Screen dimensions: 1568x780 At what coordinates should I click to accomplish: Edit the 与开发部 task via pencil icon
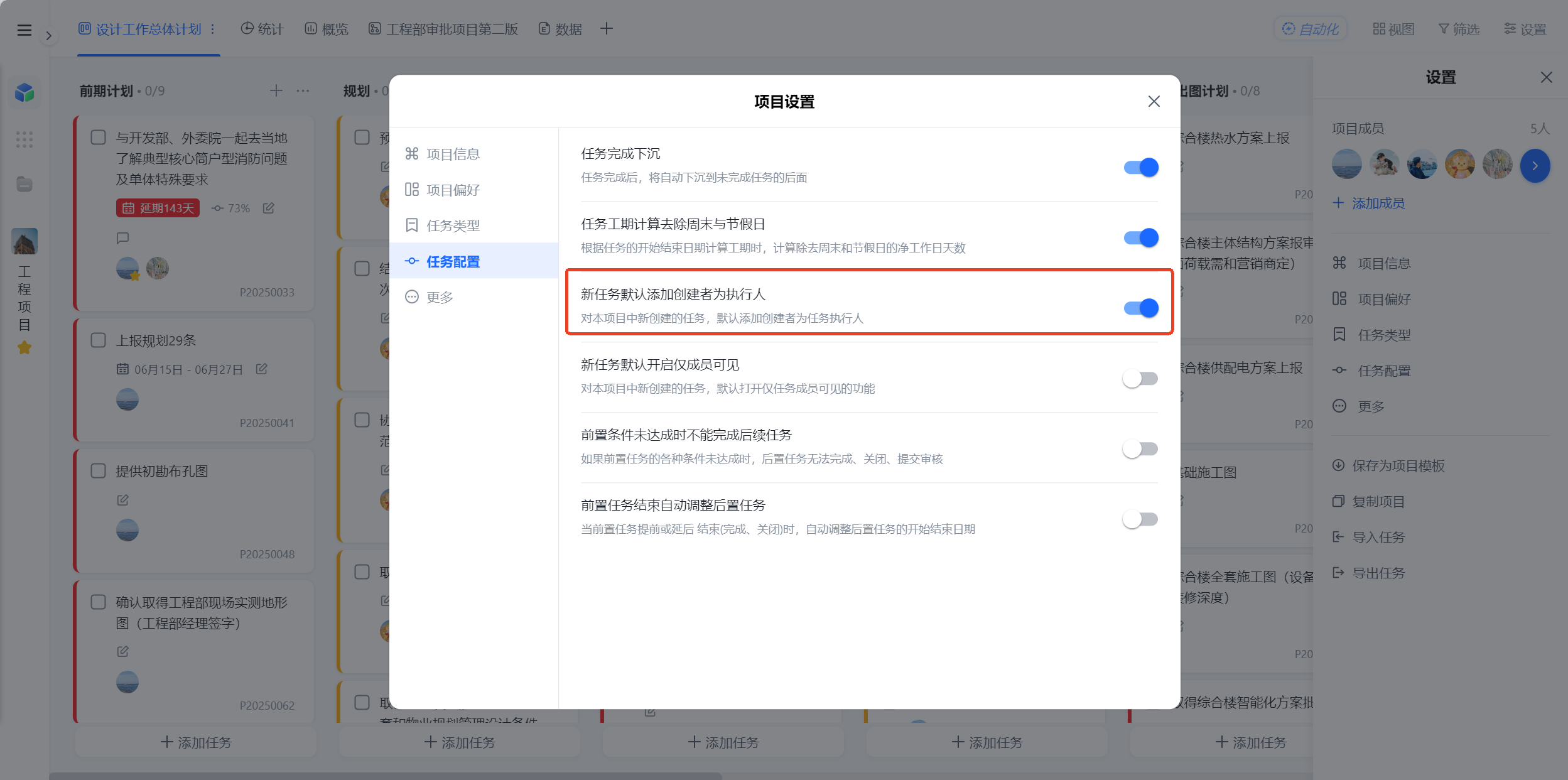[x=268, y=208]
